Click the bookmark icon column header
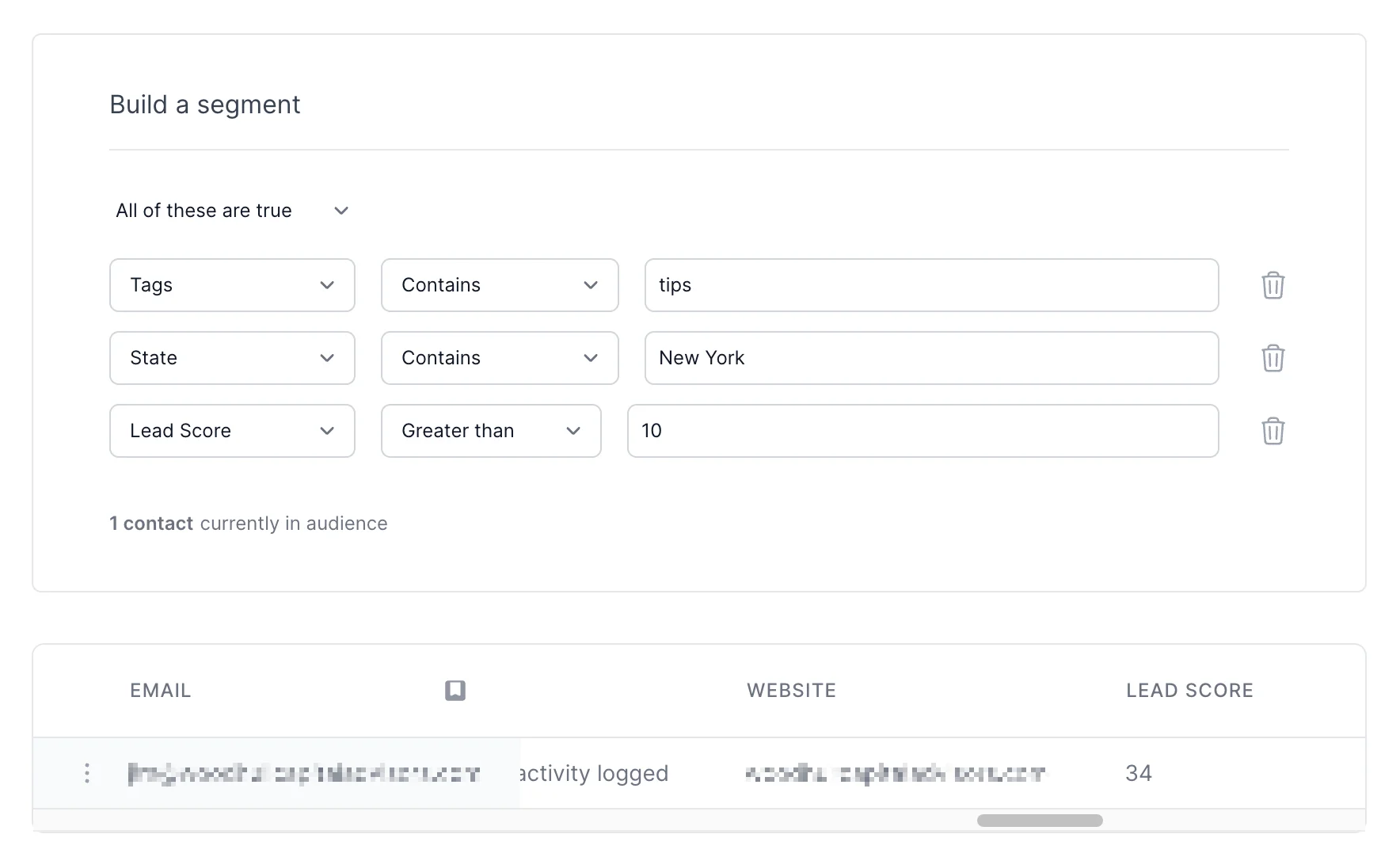 [x=455, y=691]
